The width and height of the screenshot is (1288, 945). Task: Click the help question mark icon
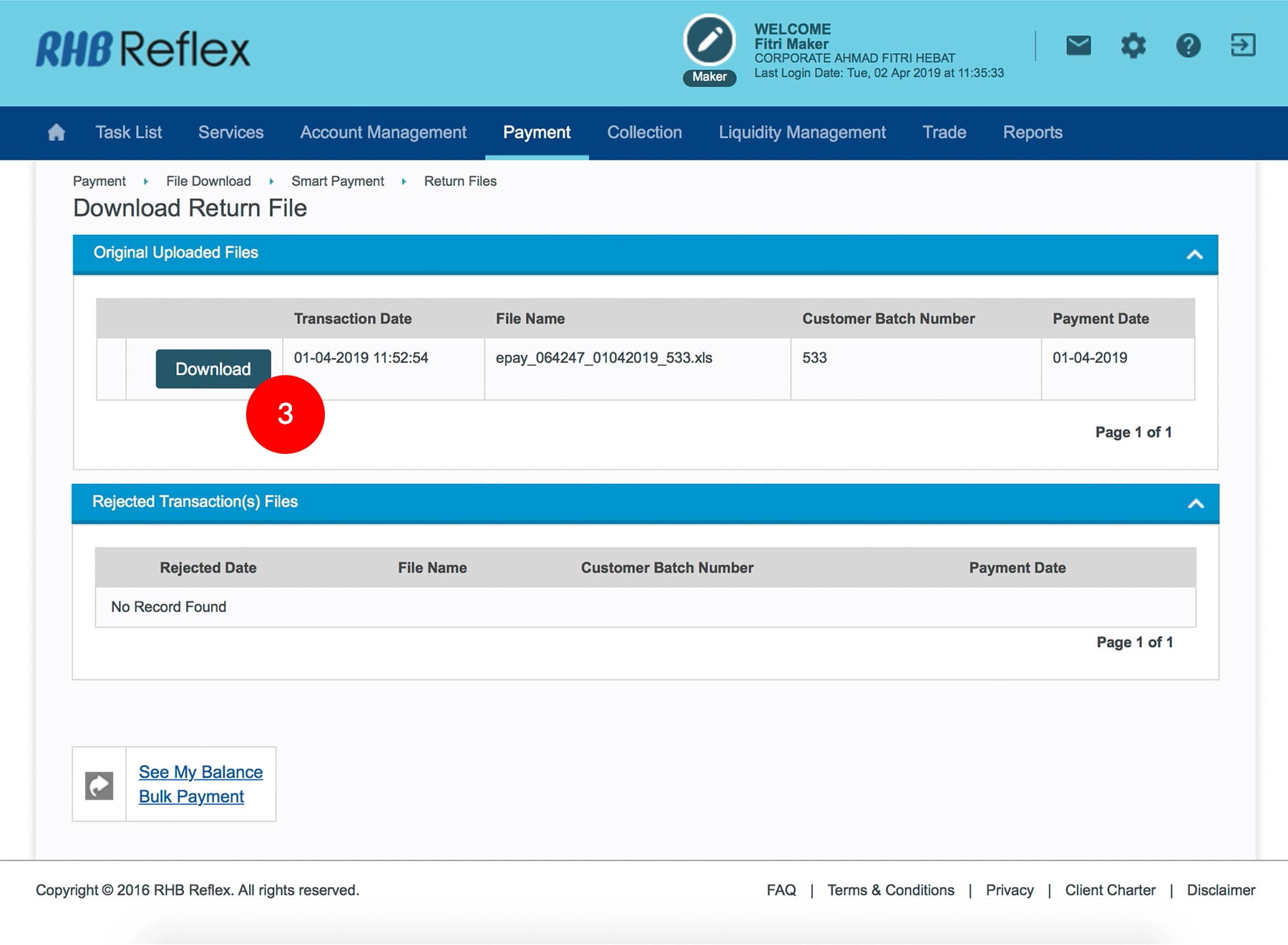1188,46
